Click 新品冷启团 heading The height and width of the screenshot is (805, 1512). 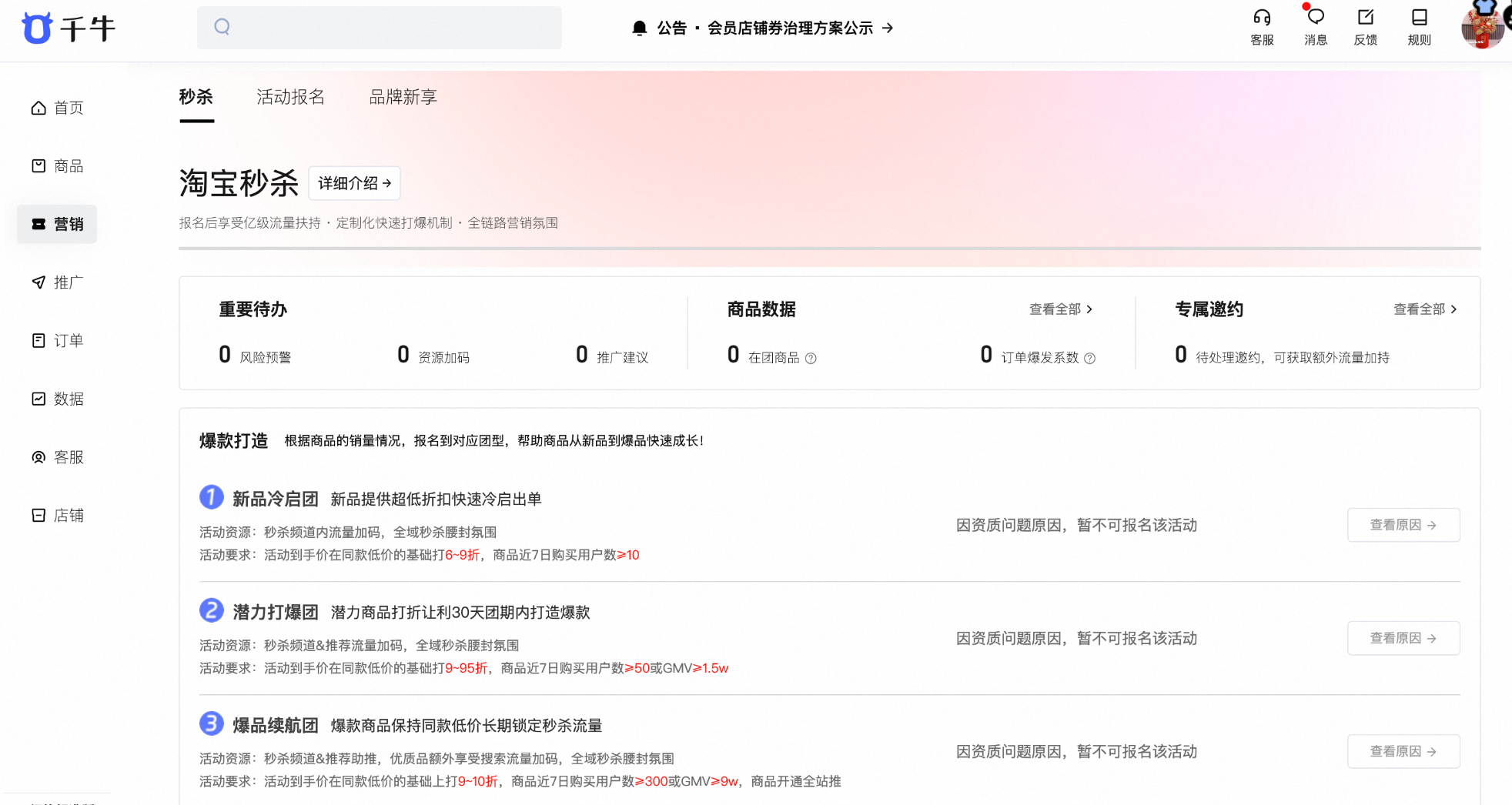pos(276,499)
